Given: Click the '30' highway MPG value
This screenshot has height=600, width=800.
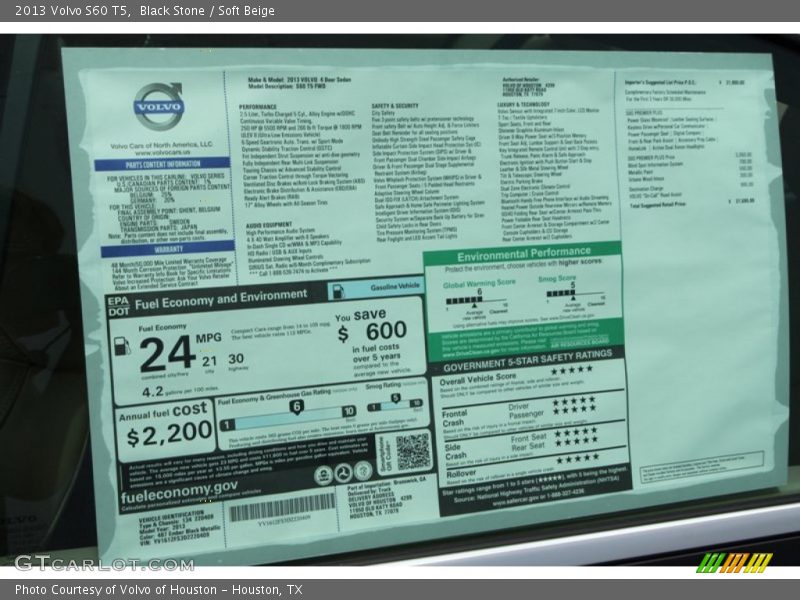Looking at the screenshot, I should (x=236, y=359).
